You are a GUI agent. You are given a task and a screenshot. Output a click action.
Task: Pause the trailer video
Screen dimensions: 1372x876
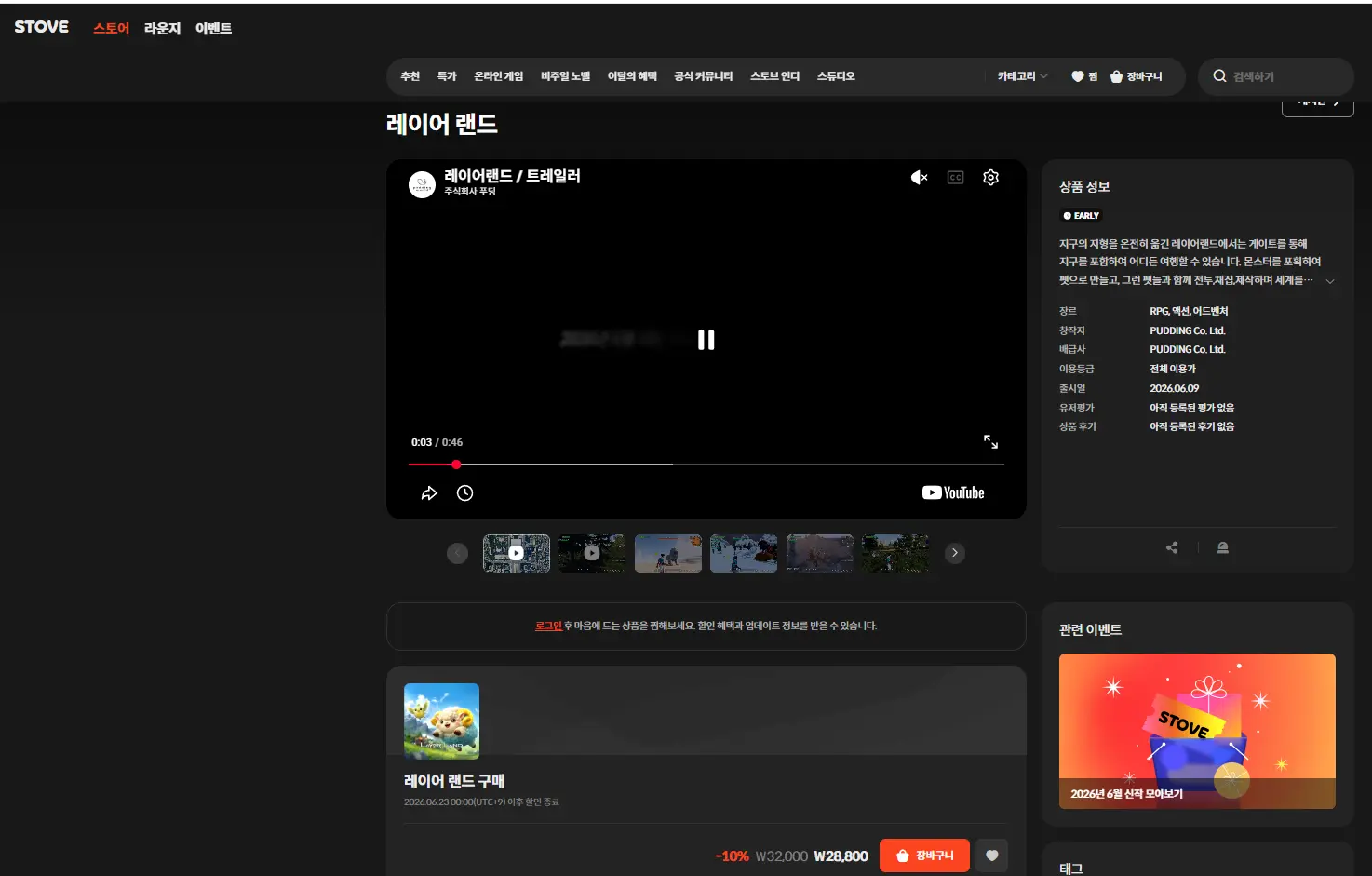[x=706, y=340]
